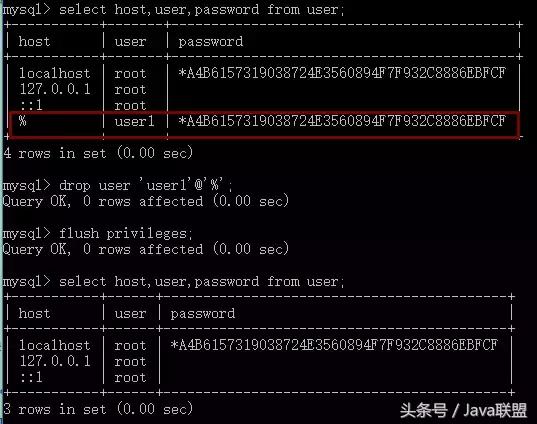This screenshot has width=537, height=424.
Task: Click the host column header in the first table
Action: click(x=34, y=41)
